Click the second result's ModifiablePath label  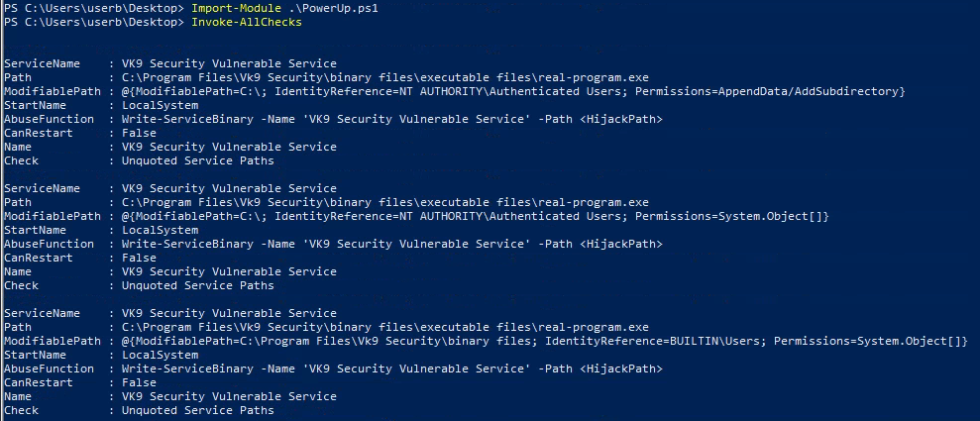pyautogui.click(x=50, y=216)
